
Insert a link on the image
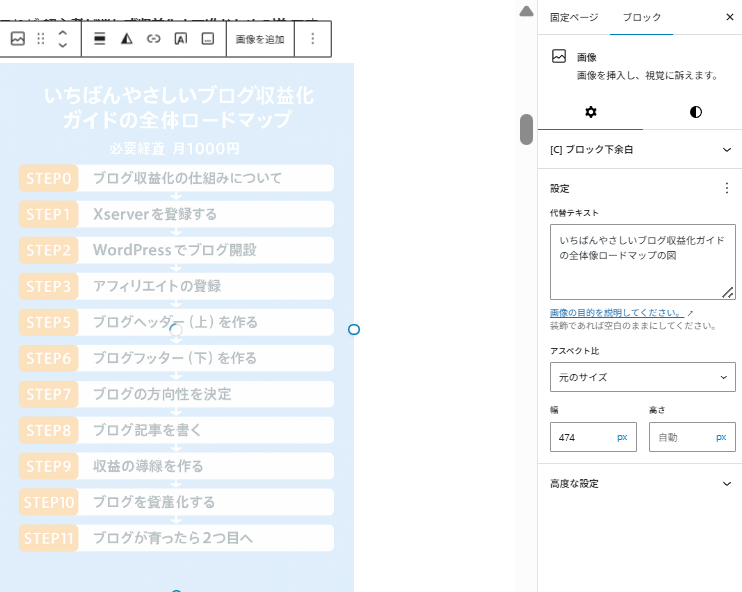coord(154,39)
